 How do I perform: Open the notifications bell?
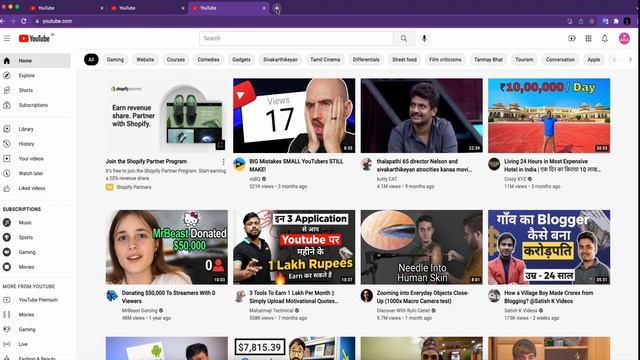click(604, 38)
